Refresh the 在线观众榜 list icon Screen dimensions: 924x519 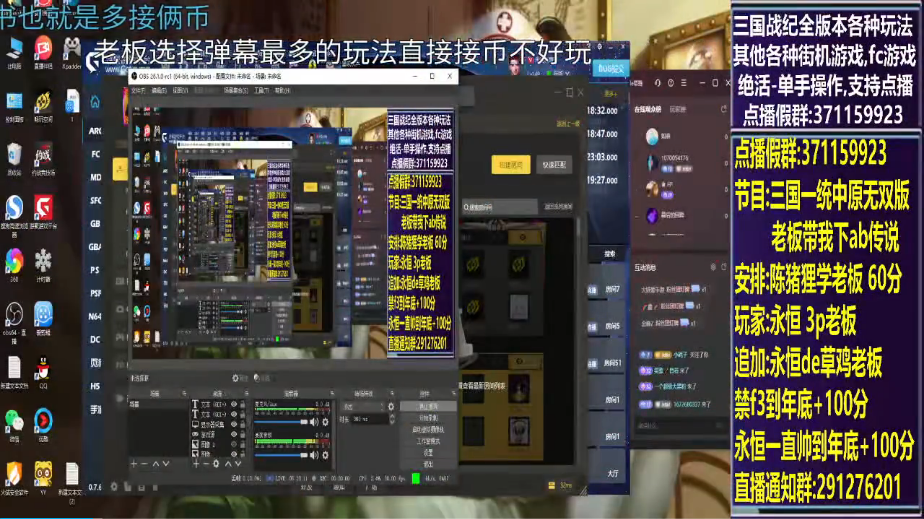(724, 108)
